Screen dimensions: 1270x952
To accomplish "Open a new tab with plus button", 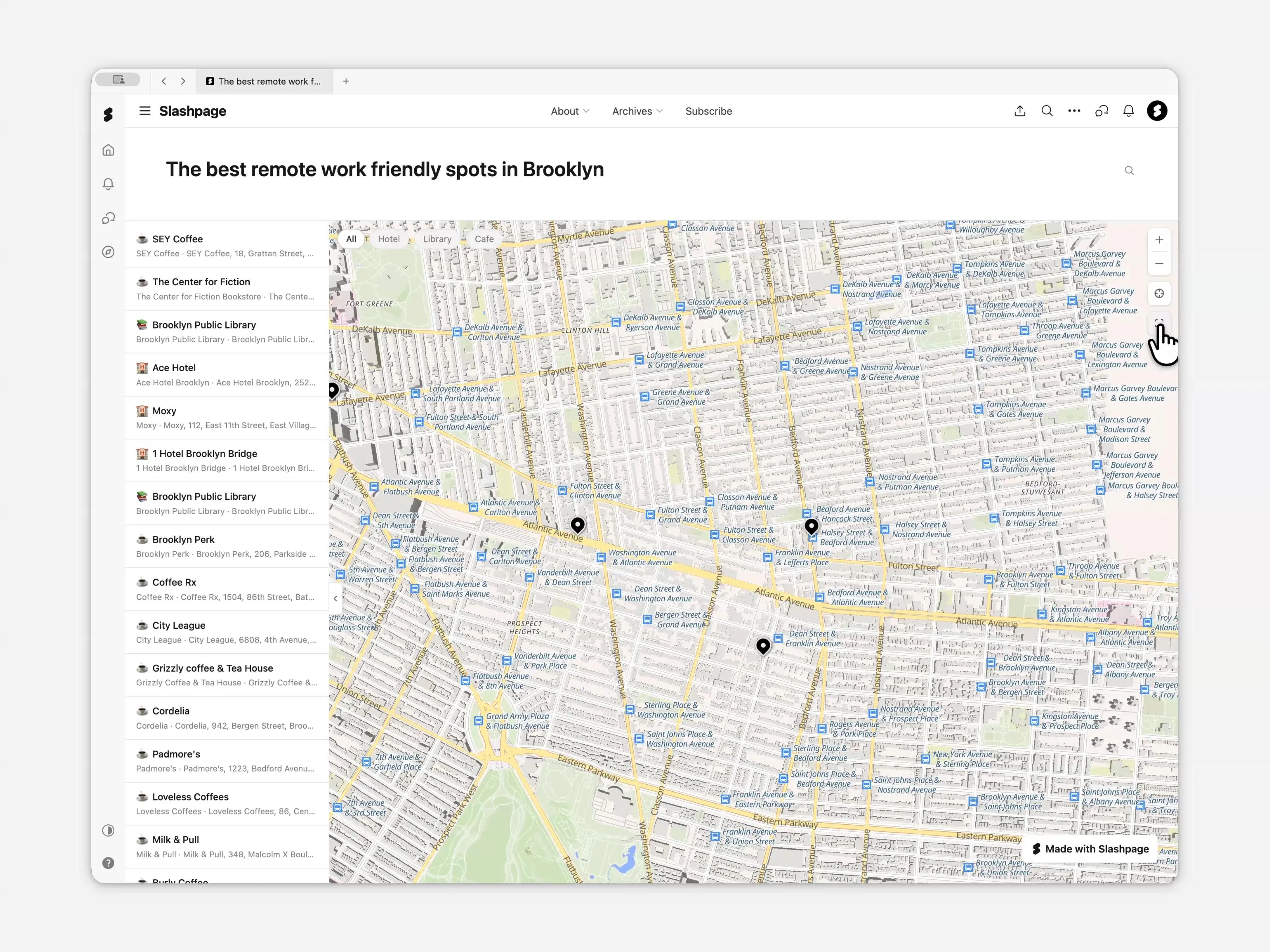I will tap(346, 81).
